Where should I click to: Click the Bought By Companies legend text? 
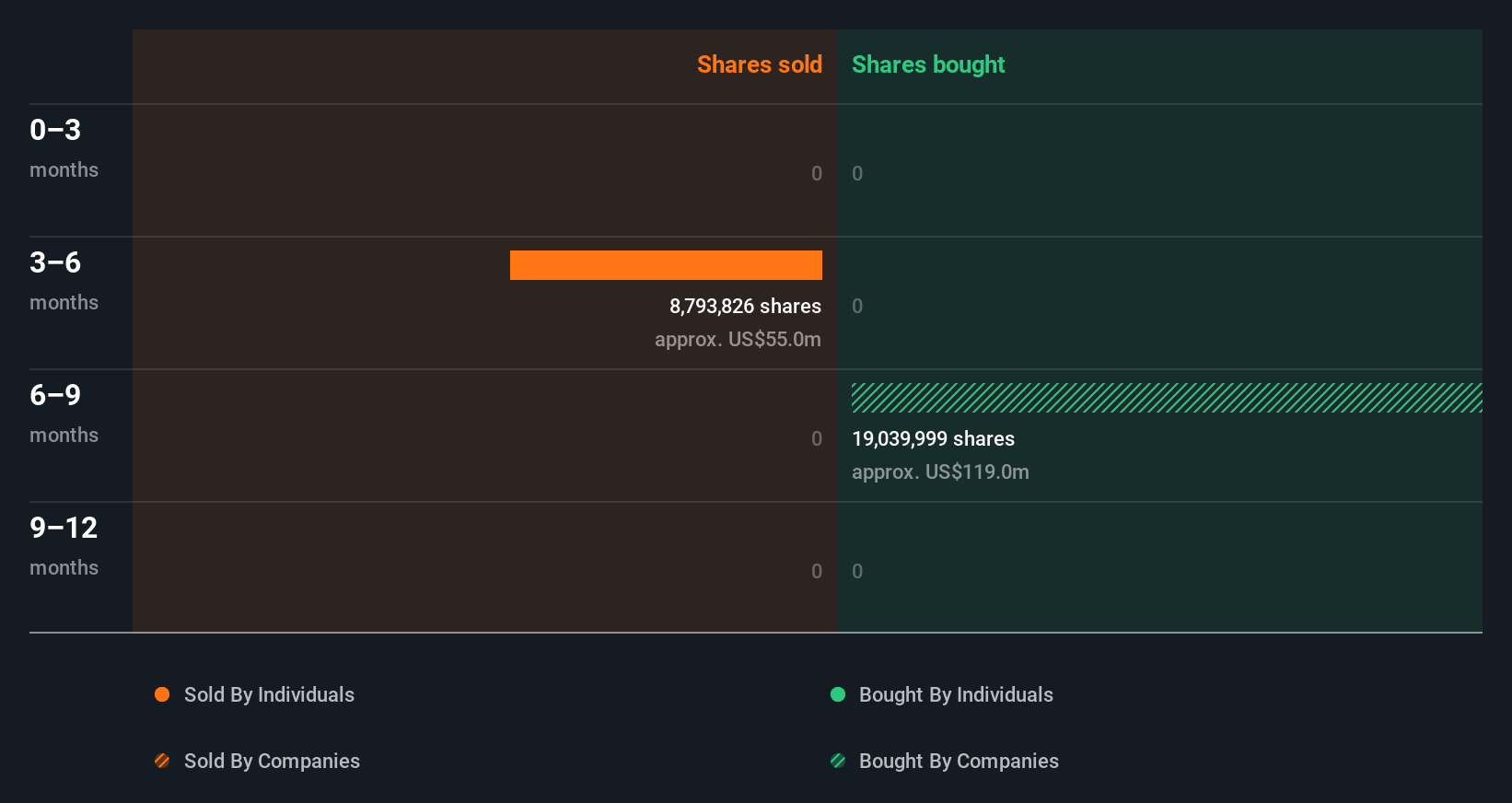959,761
